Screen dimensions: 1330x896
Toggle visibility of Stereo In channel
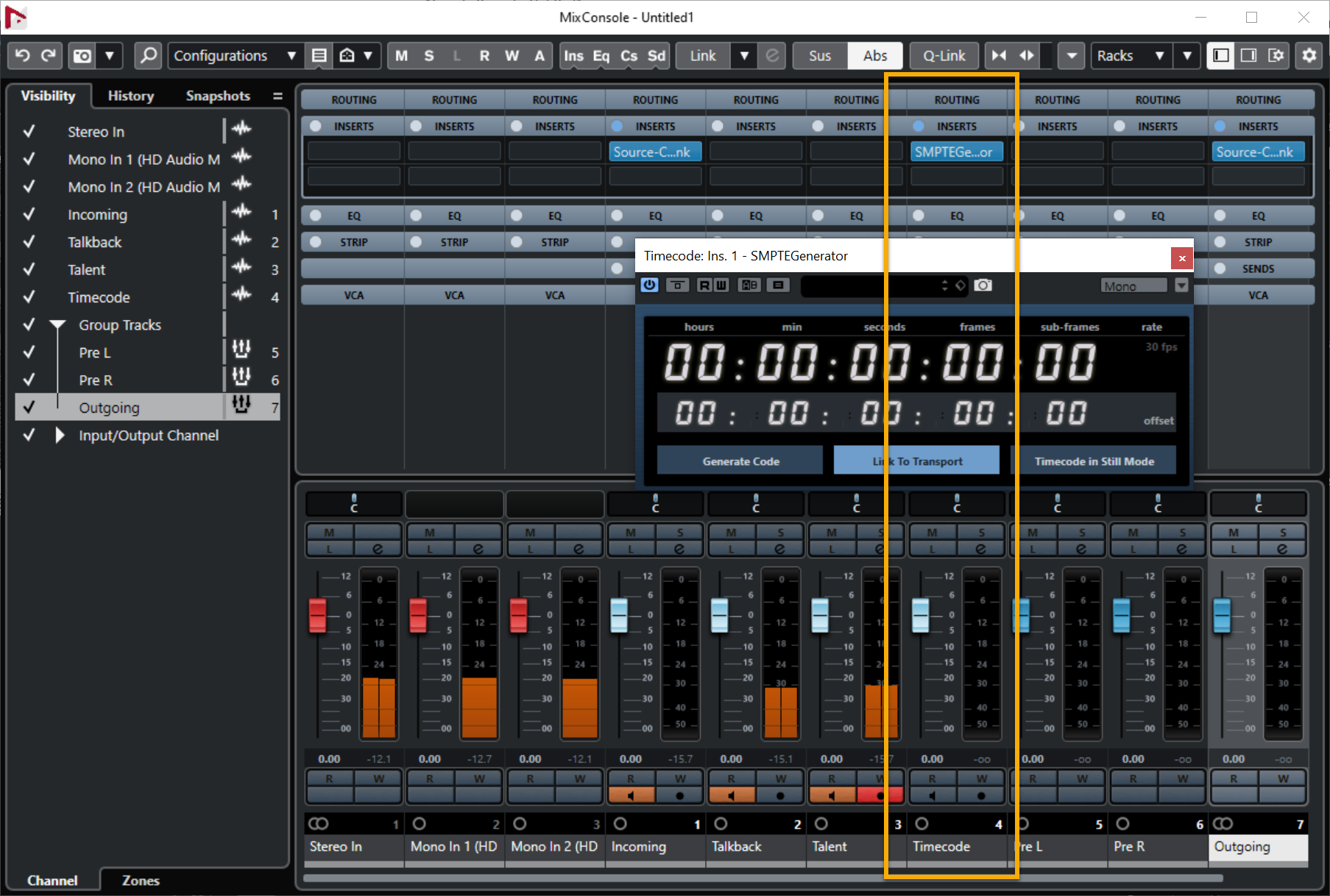[x=29, y=132]
